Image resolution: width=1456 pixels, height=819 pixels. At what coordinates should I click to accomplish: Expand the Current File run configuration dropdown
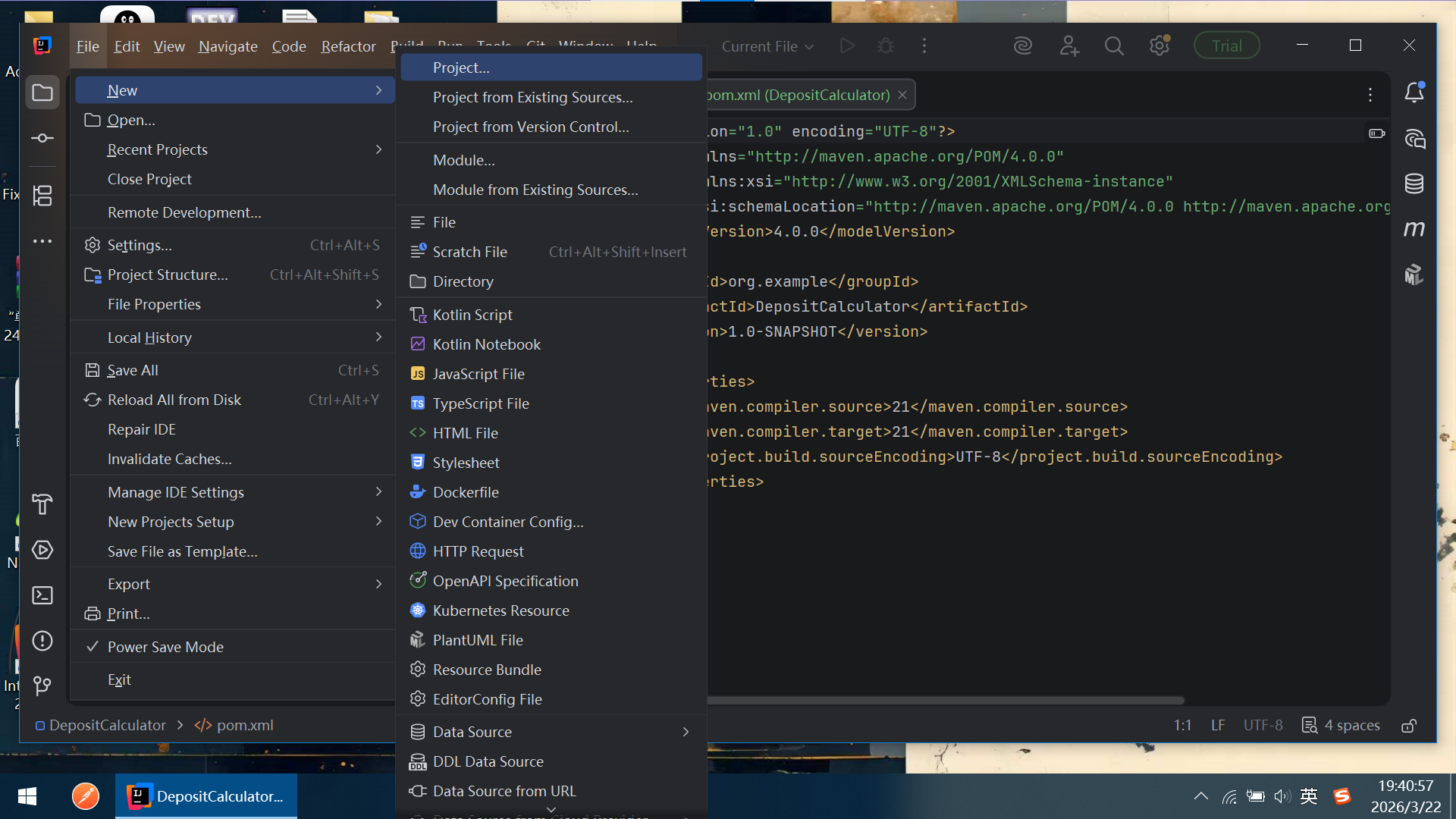pyautogui.click(x=767, y=46)
